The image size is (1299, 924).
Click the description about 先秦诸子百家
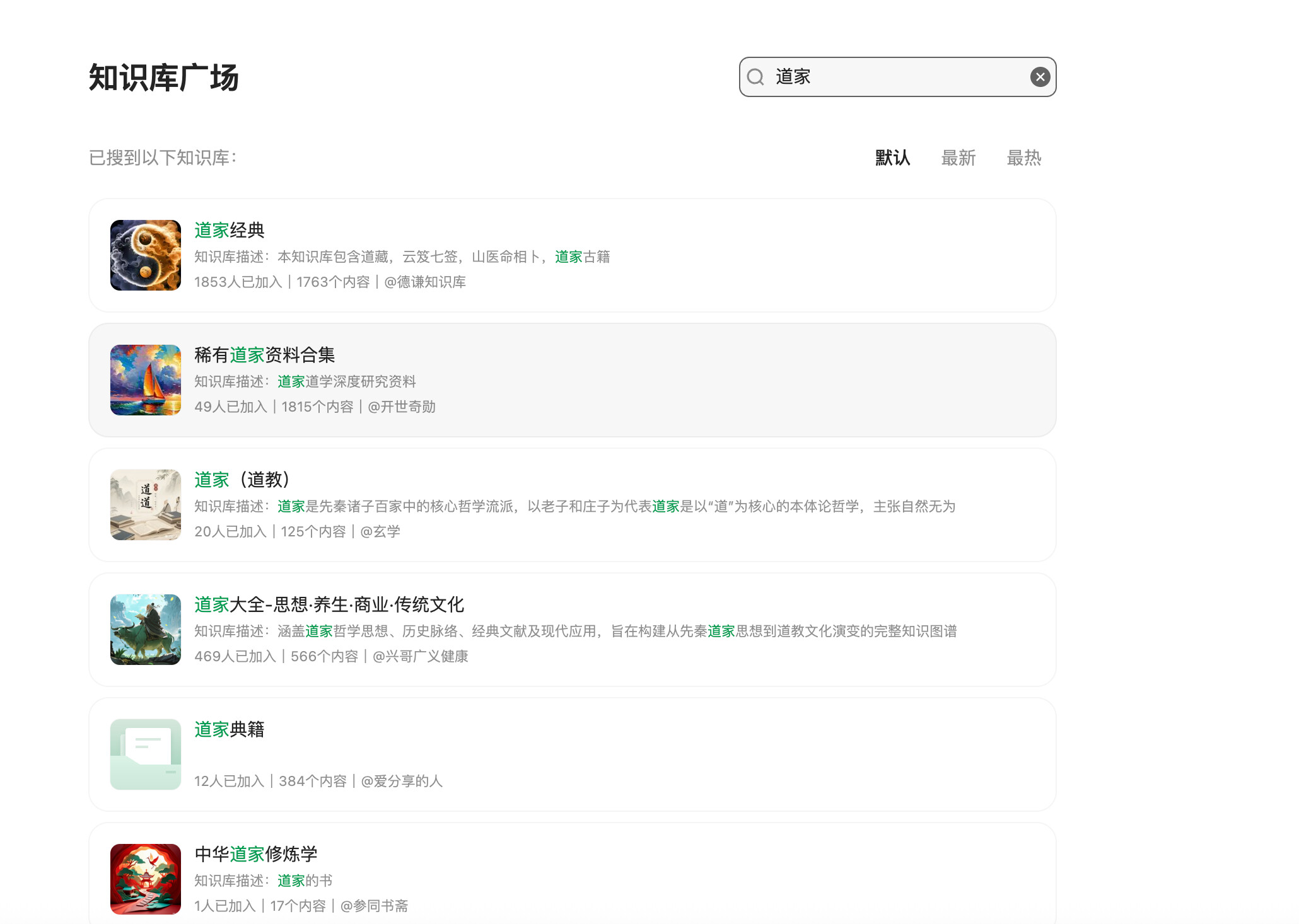click(575, 506)
